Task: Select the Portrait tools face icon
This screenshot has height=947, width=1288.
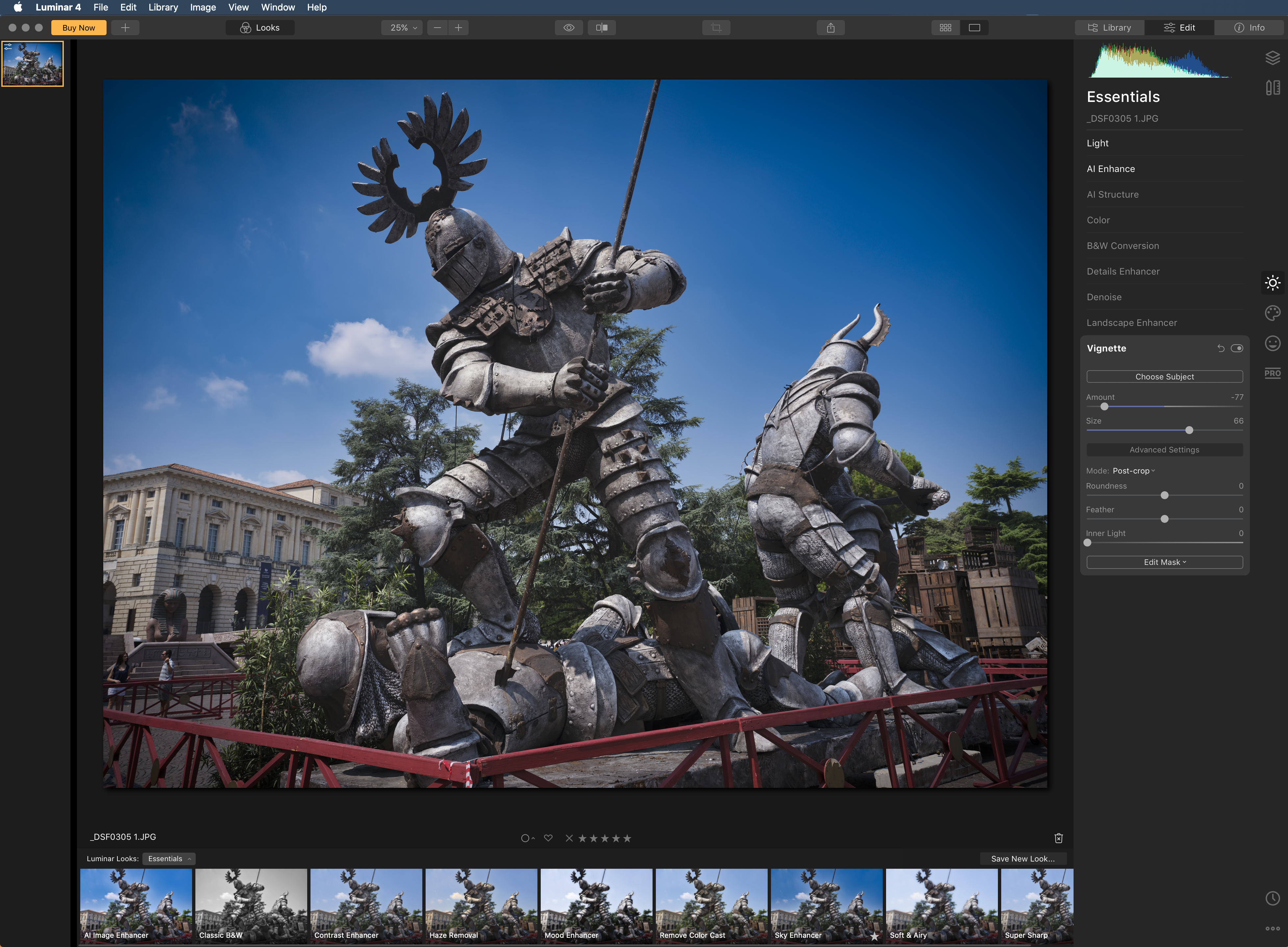Action: [1272, 343]
